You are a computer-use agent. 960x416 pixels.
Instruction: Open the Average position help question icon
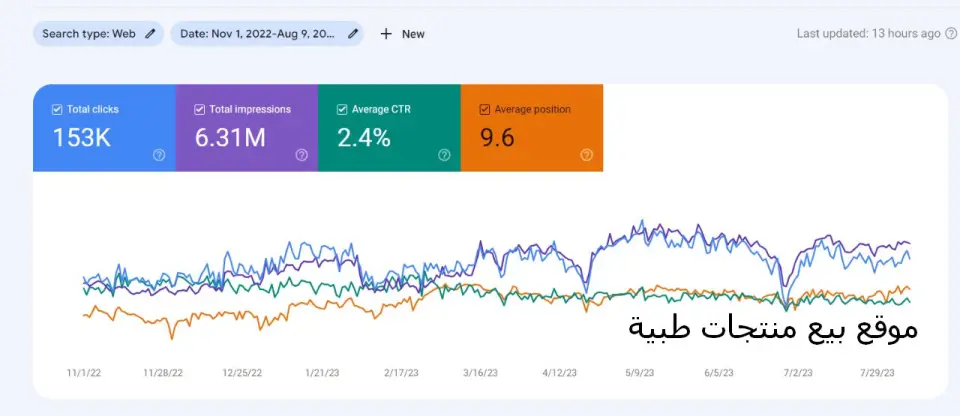tap(587, 155)
